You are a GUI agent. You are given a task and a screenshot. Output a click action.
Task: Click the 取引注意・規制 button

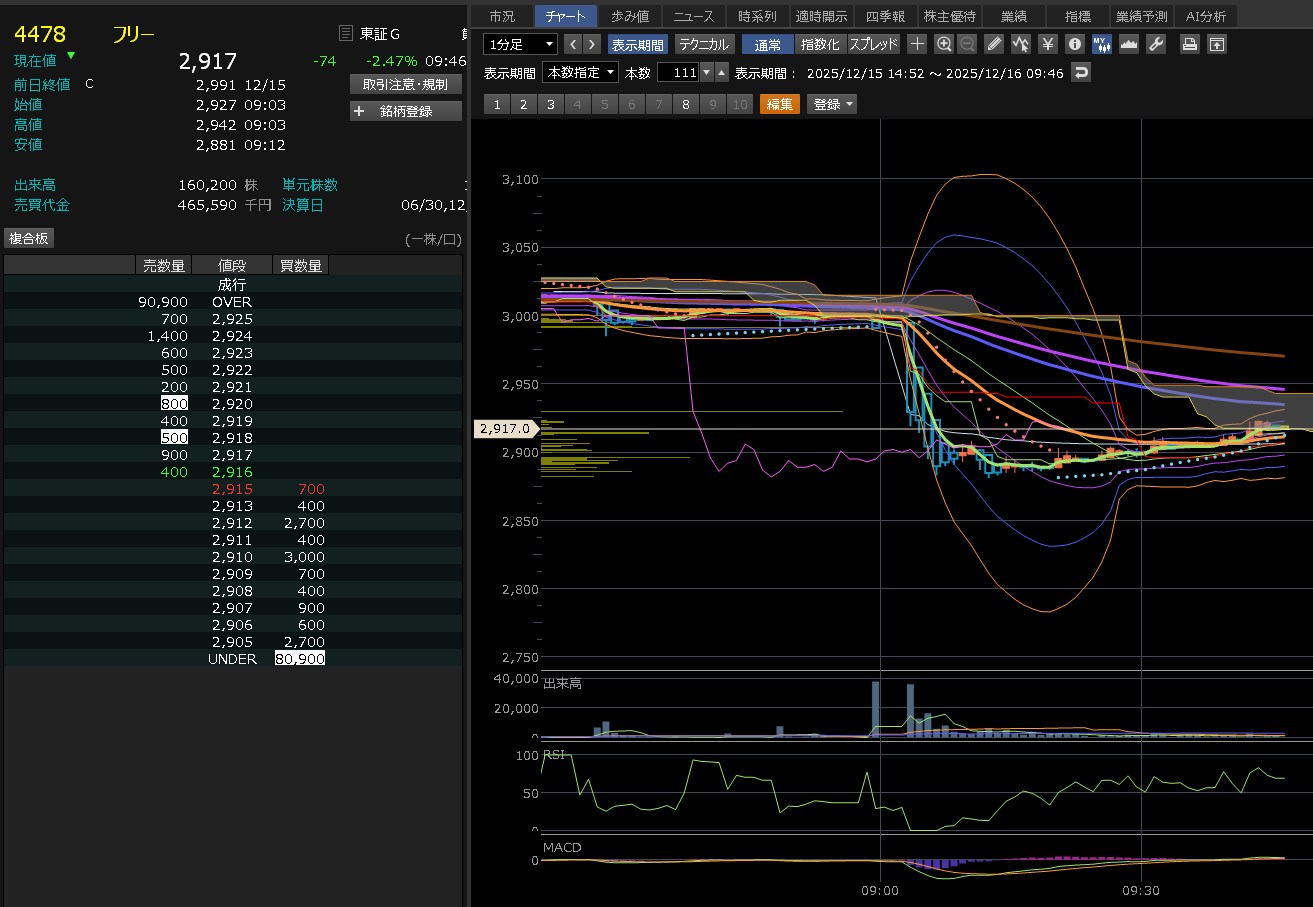point(406,84)
